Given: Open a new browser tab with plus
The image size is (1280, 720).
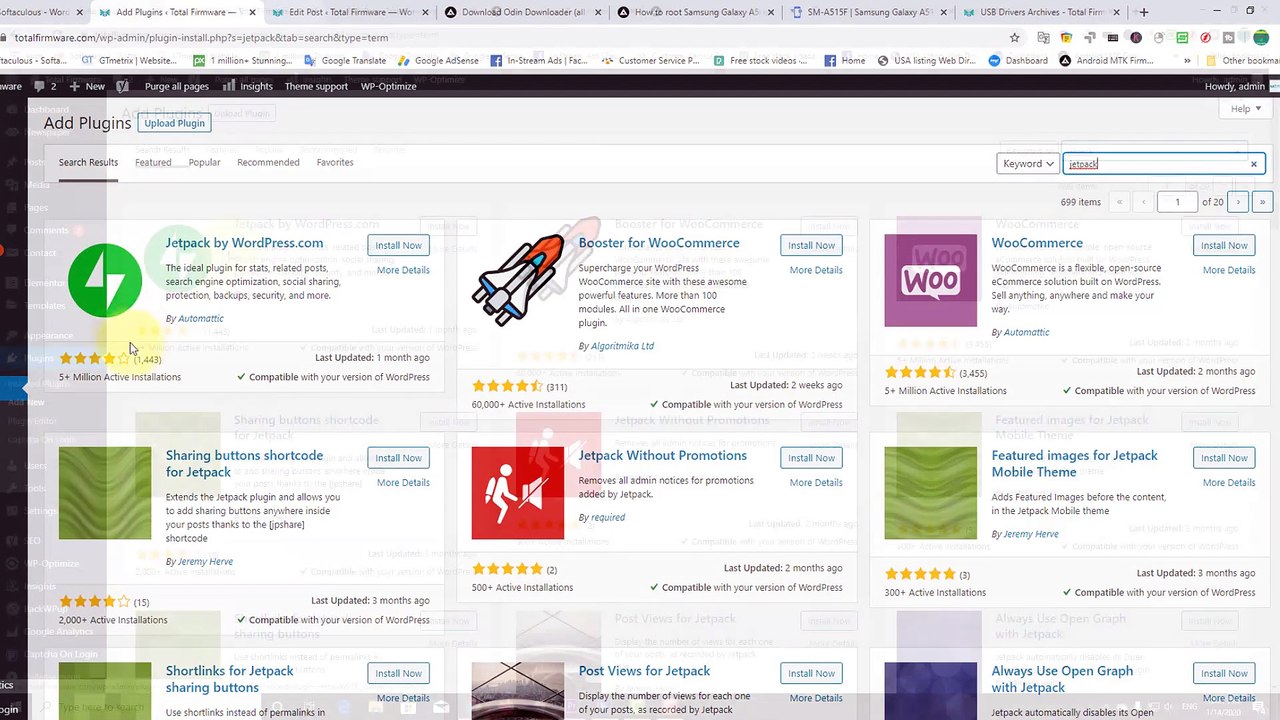Looking at the screenshot, I should tap(1144, 12).
